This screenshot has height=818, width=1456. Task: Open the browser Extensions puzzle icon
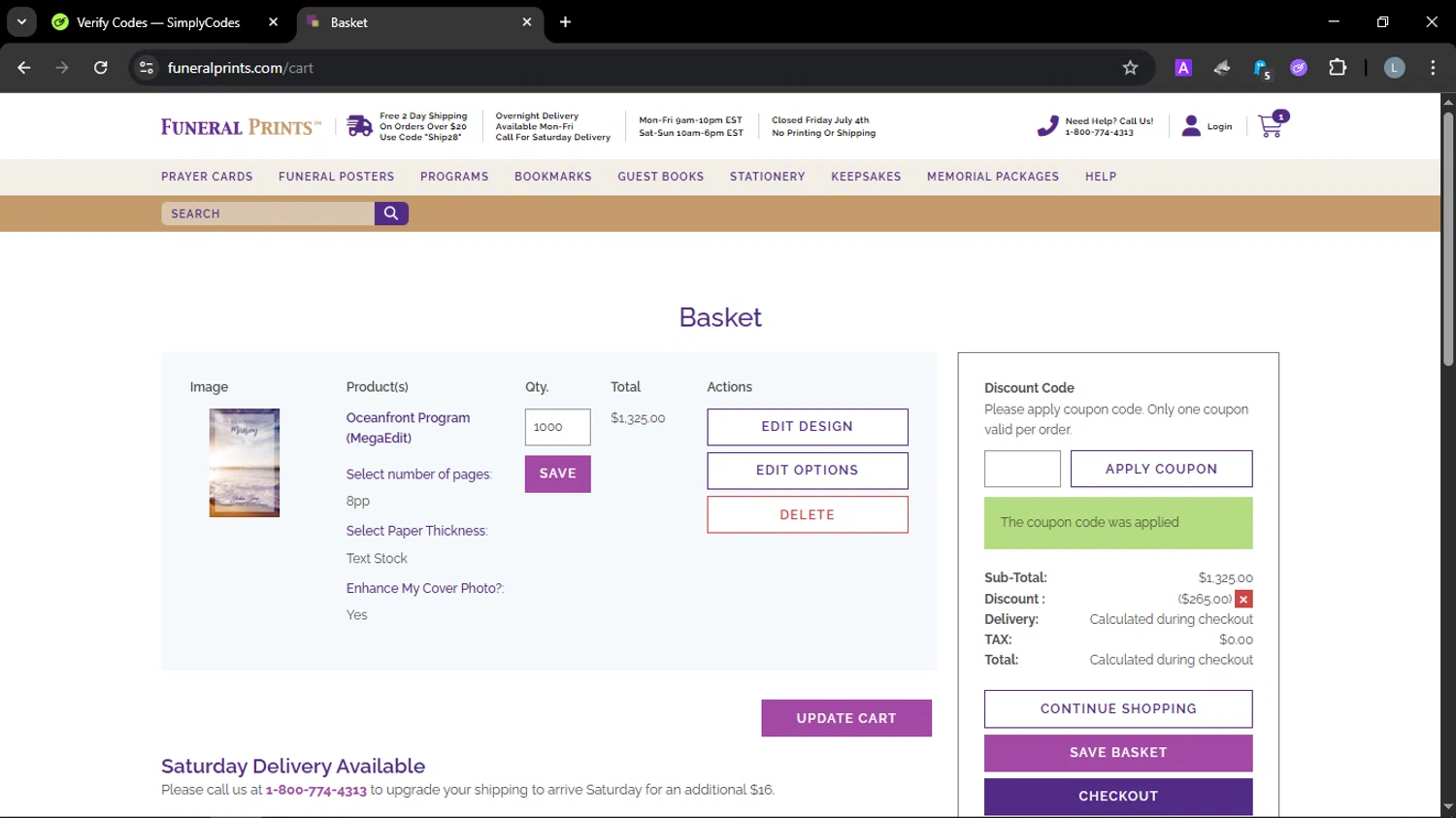pos(1338,68)
